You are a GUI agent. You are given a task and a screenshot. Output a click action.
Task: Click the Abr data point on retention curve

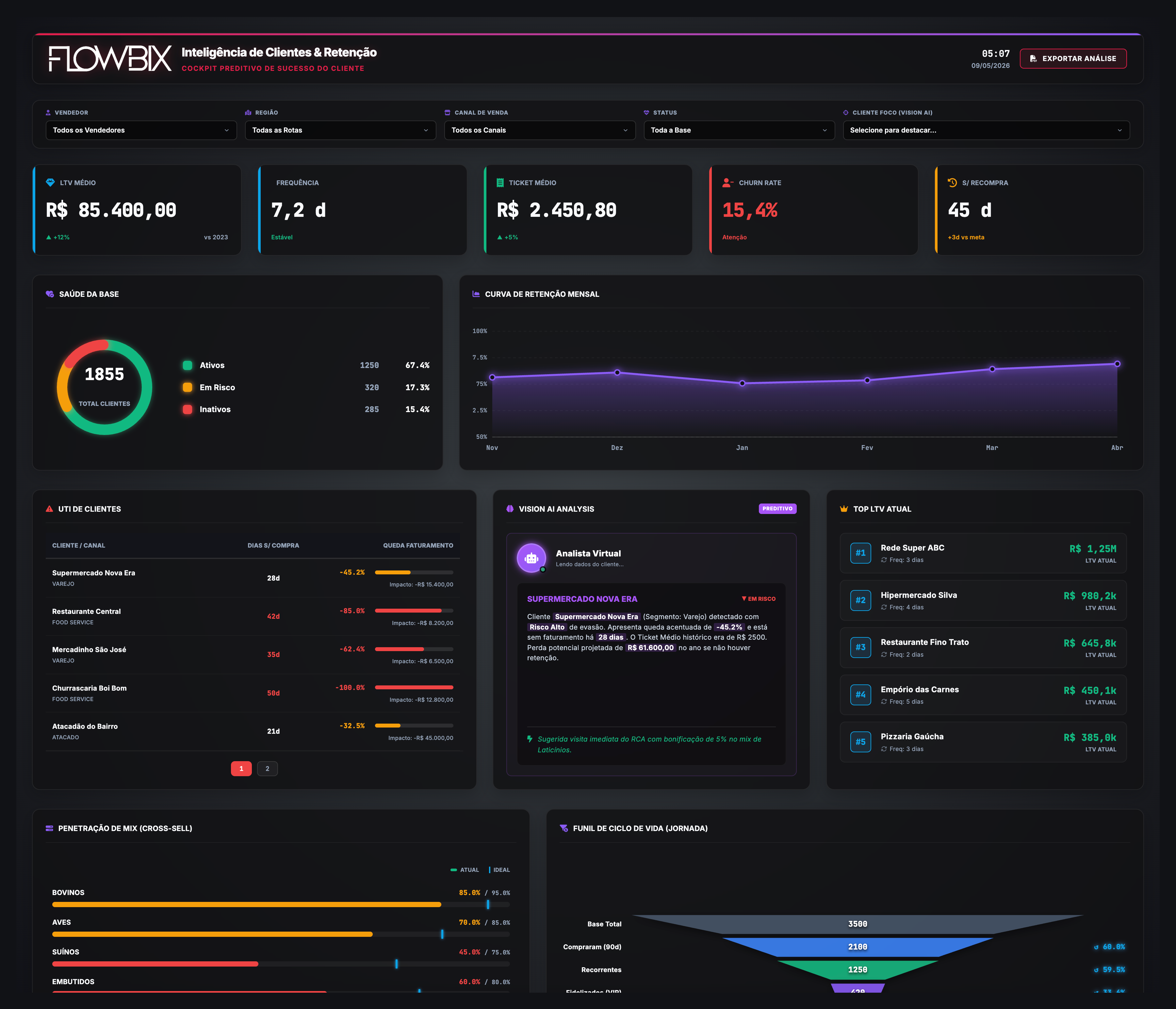[1117, 364]
